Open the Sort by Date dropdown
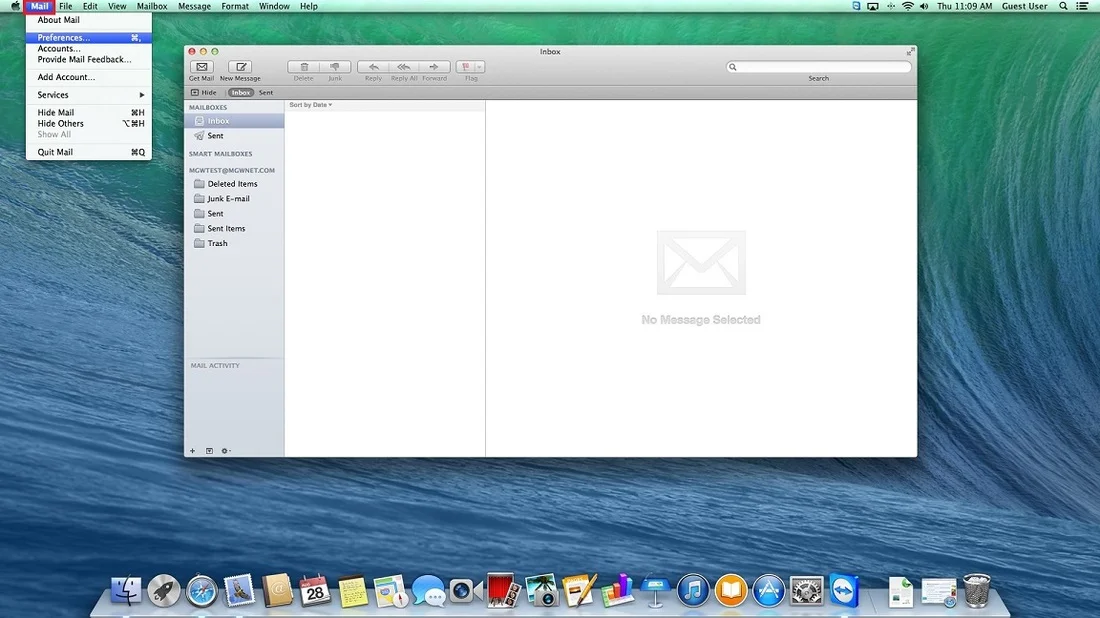The image size is (1100, 618). pos(311,105)
